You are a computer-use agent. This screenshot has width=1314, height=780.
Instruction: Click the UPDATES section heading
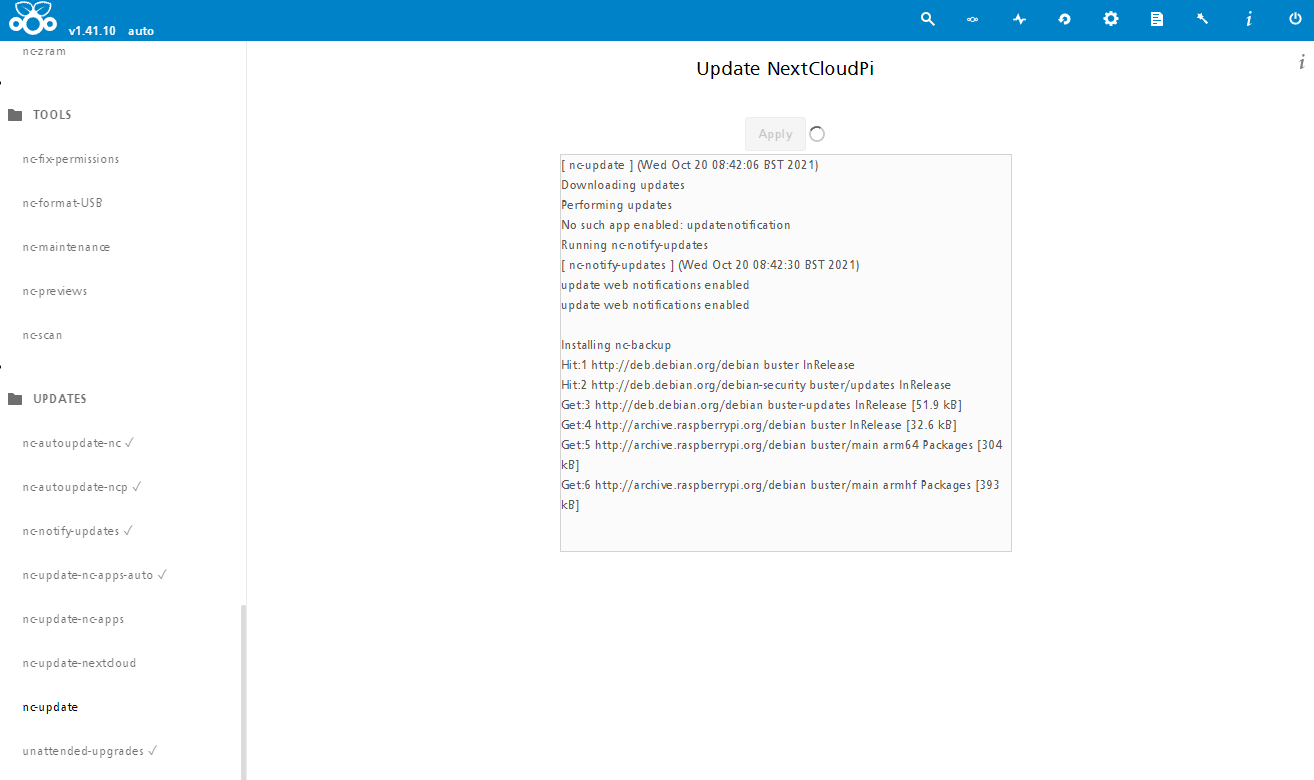pyautogui.click(x=60, y=399)
